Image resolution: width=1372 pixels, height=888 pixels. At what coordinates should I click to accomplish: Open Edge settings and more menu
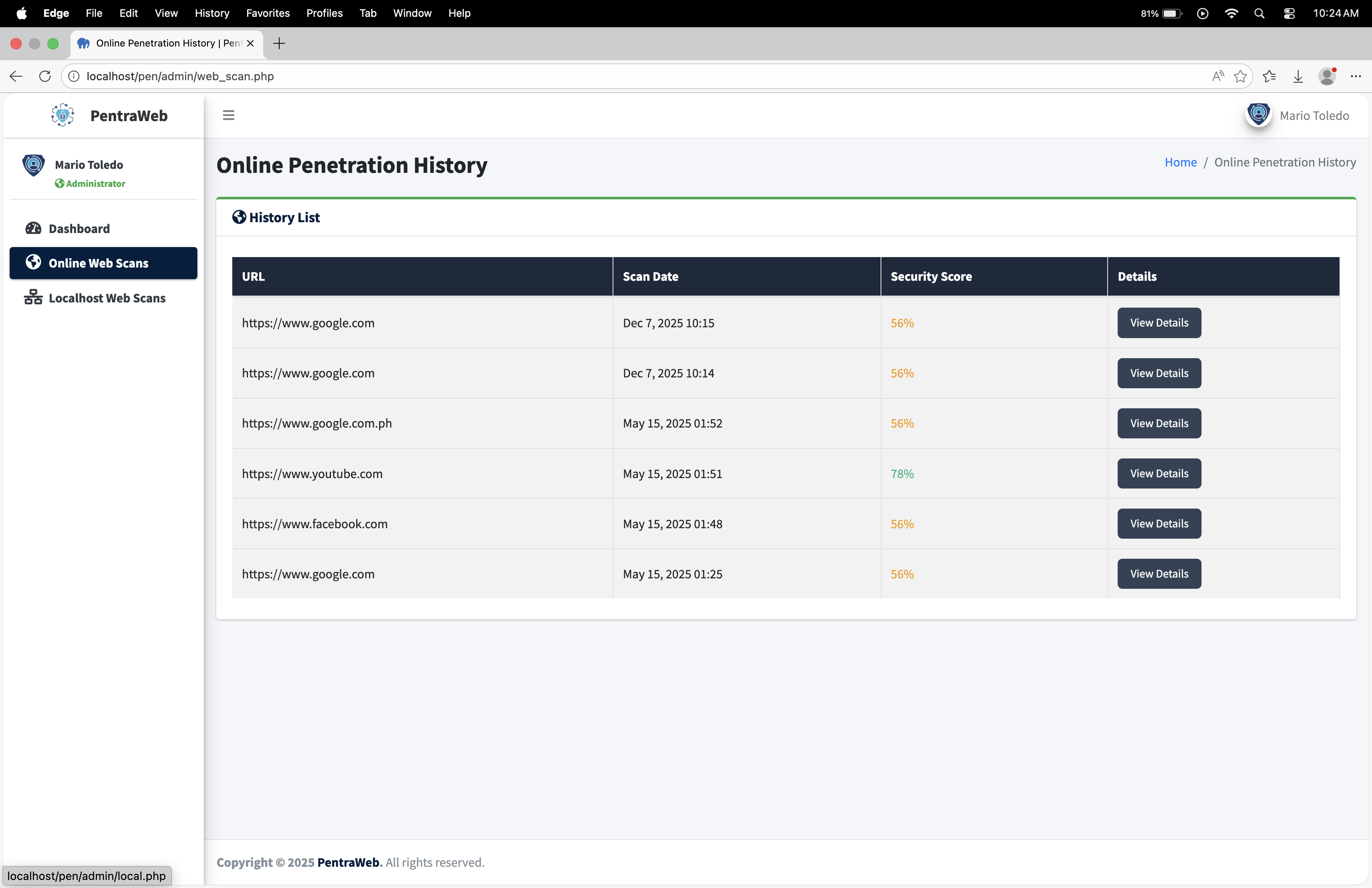(x=1355, y=76)
